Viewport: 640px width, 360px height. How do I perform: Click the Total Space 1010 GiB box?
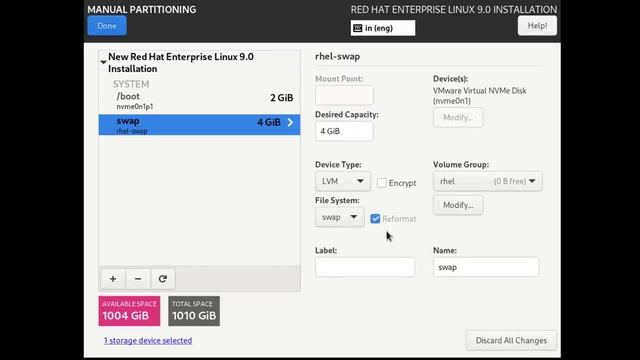[x=194, y=311]
